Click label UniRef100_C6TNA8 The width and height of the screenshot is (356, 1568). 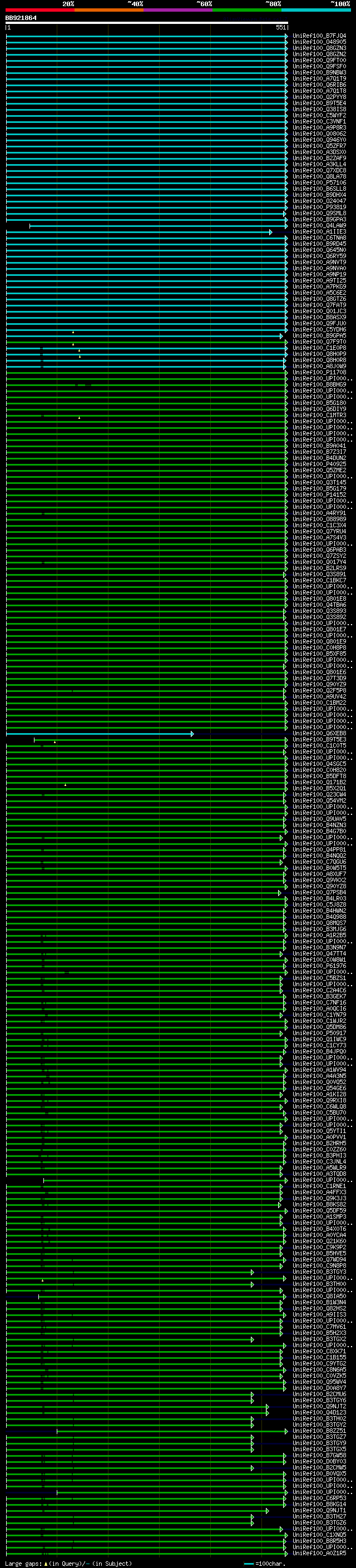click(x=319, y=238)
